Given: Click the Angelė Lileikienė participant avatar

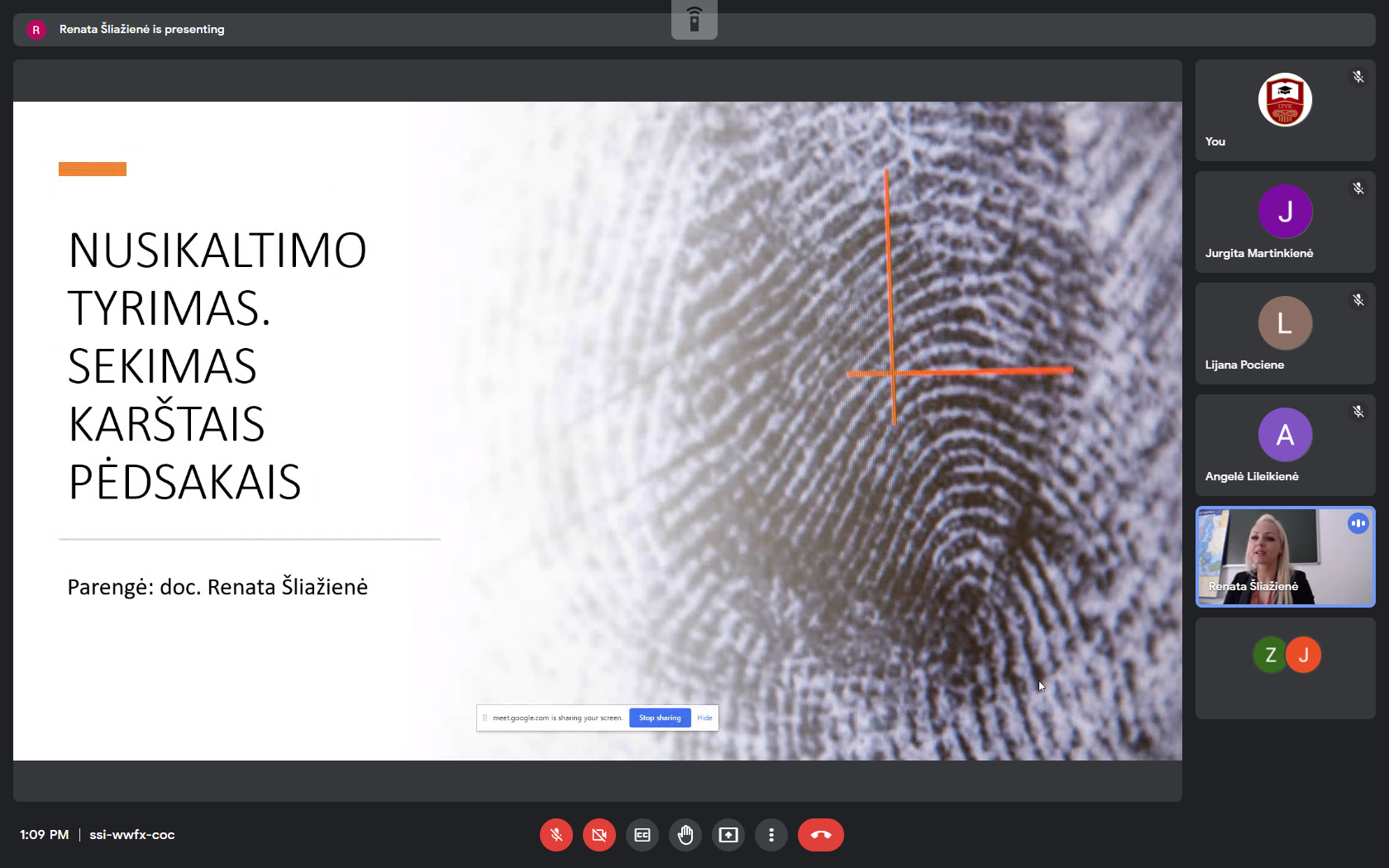Looking at the screenshot, I should [x=1285, y=435].
